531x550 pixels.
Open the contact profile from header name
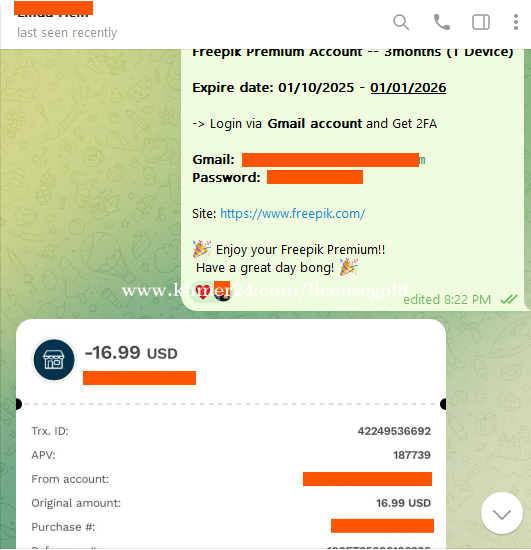[x=53, y=9]
